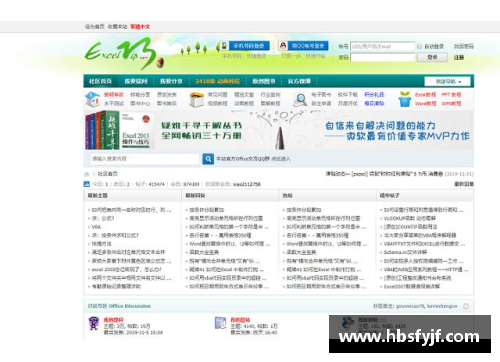The width and height of the screenshot is (500, 362).
Task: Switch to the 最新回复 column tab
Action: [x=195, y=196]
